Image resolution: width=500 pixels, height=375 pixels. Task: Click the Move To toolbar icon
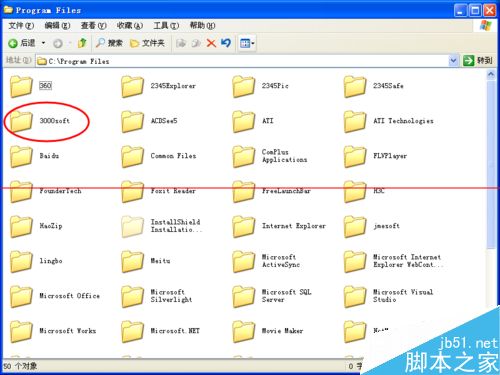181,43
